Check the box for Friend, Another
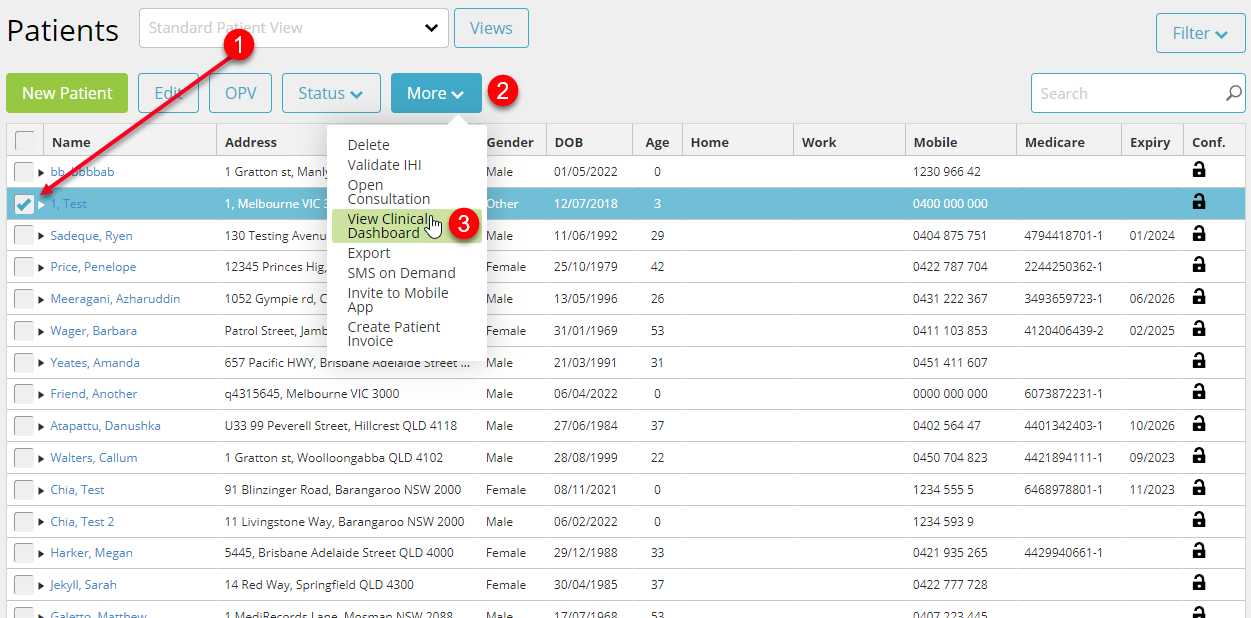The width and height of the screenshot is (1251, 618). (x=24, y=394)
